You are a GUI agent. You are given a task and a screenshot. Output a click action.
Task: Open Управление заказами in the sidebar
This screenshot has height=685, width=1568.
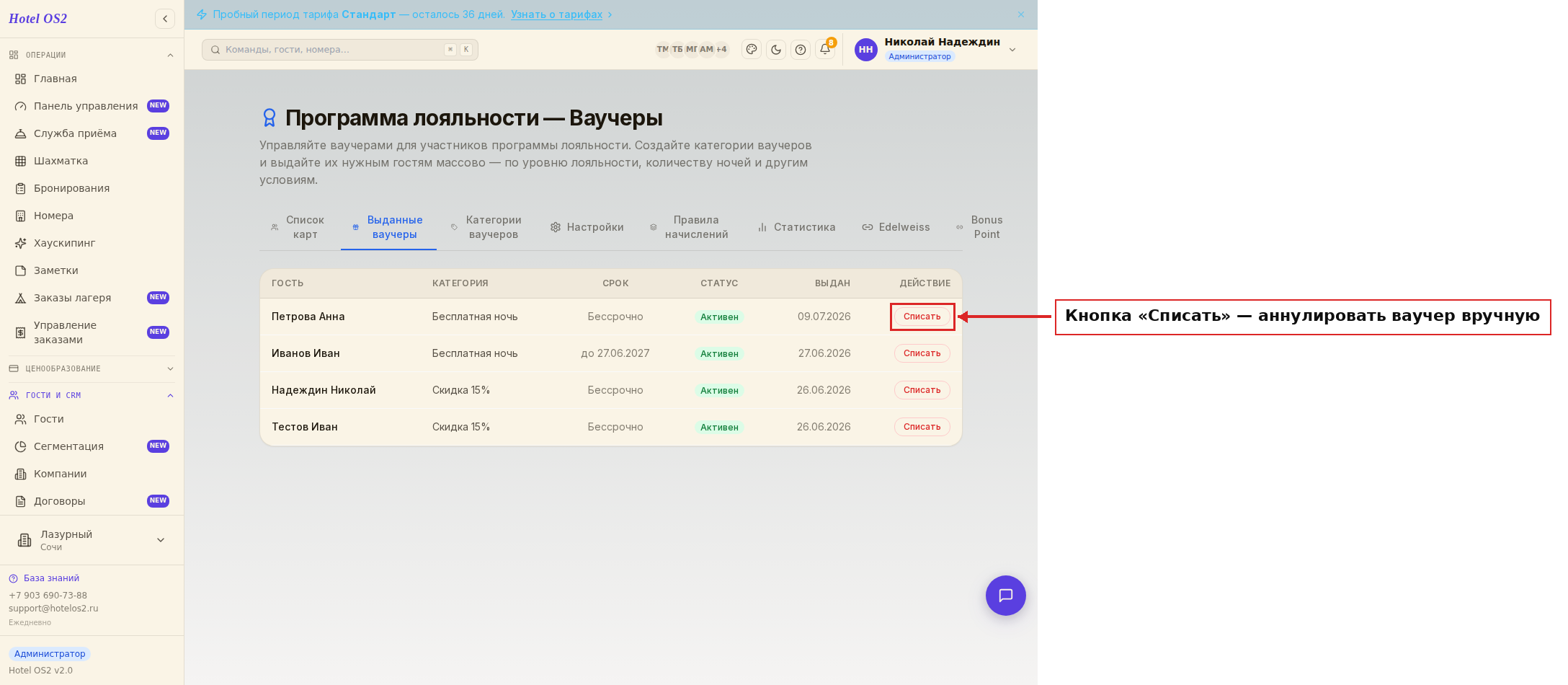pyautogui.click(x=92, y=332)
